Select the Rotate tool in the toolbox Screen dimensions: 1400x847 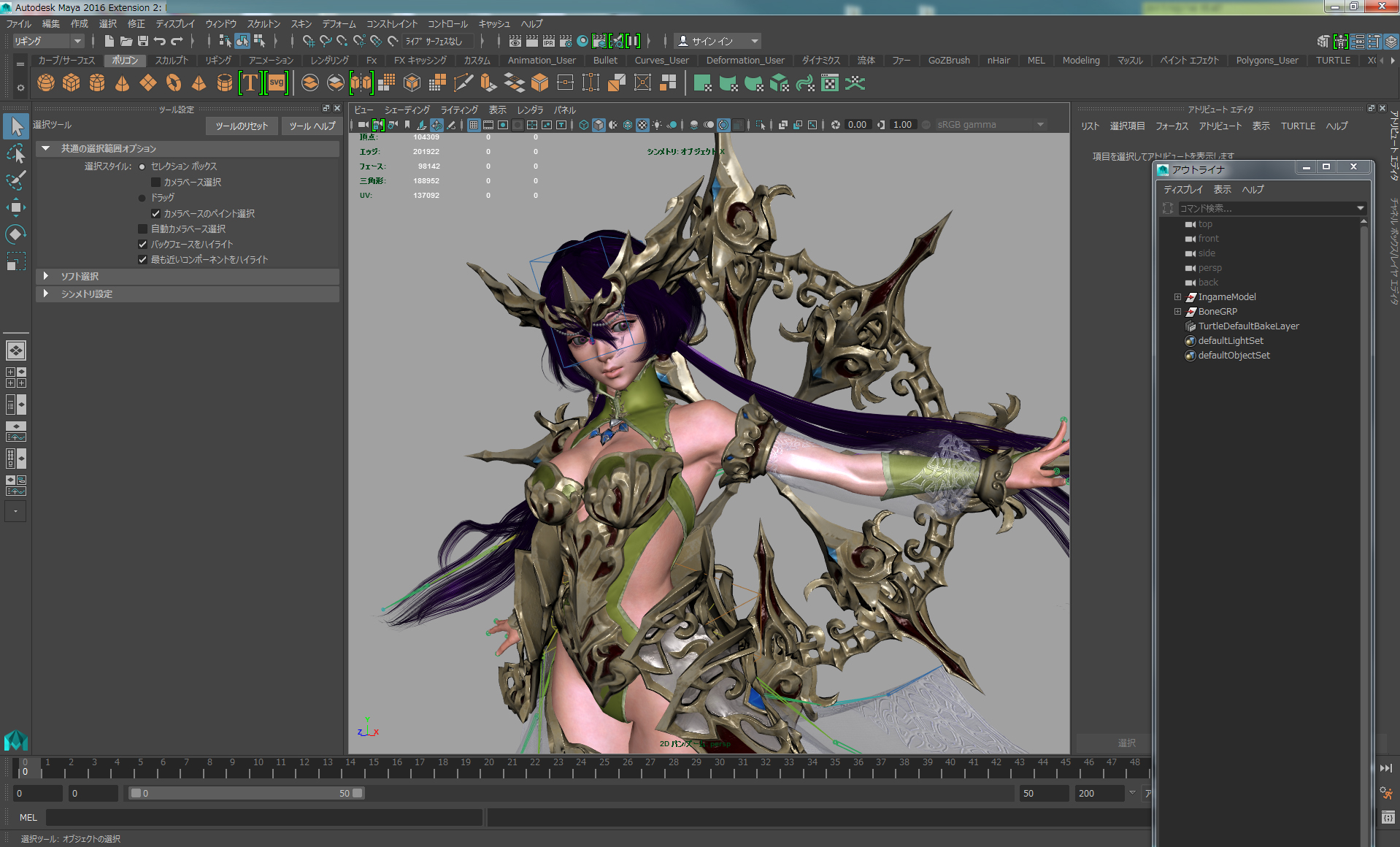point(16,234)
